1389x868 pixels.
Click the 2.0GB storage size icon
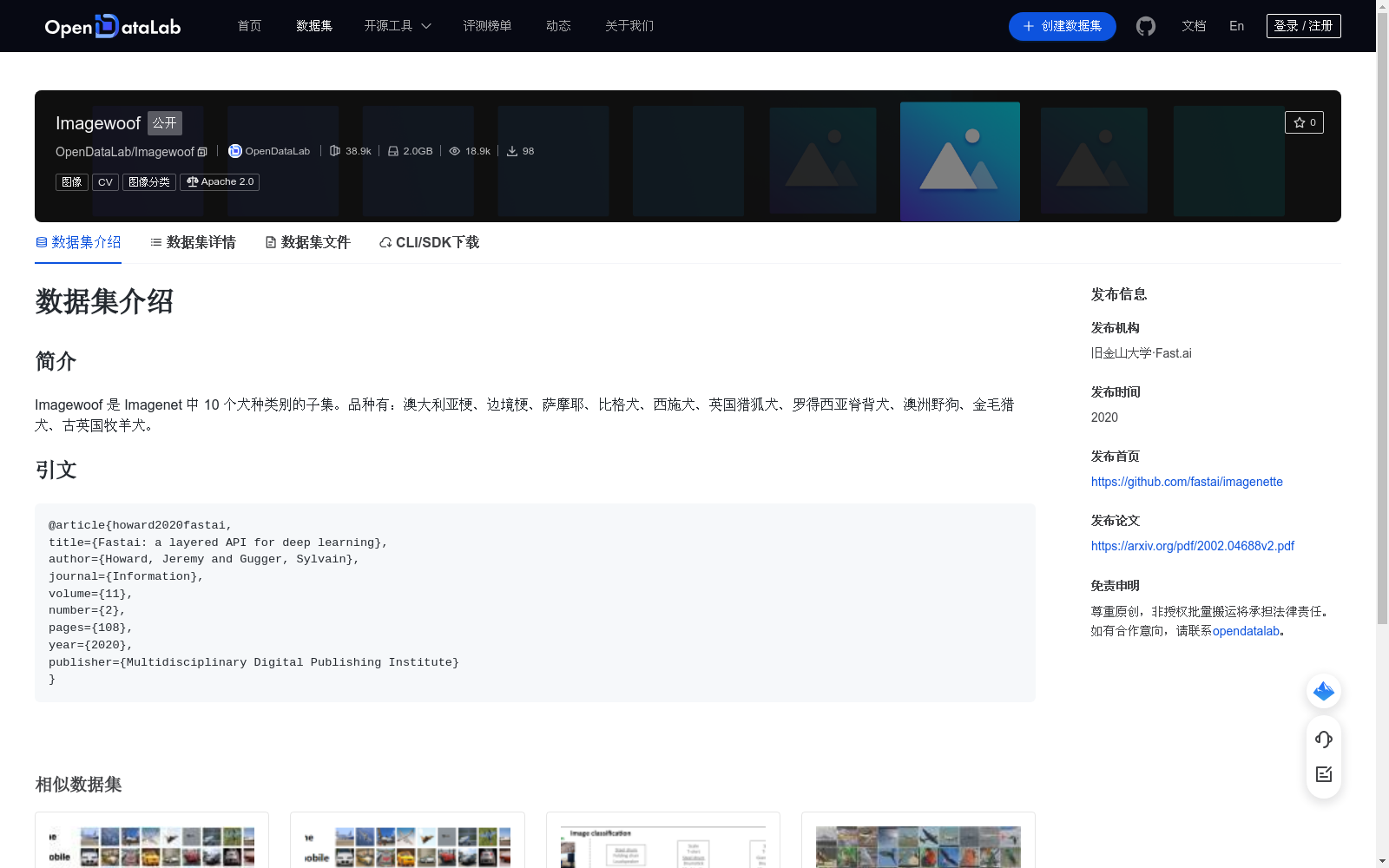[393, 151]
